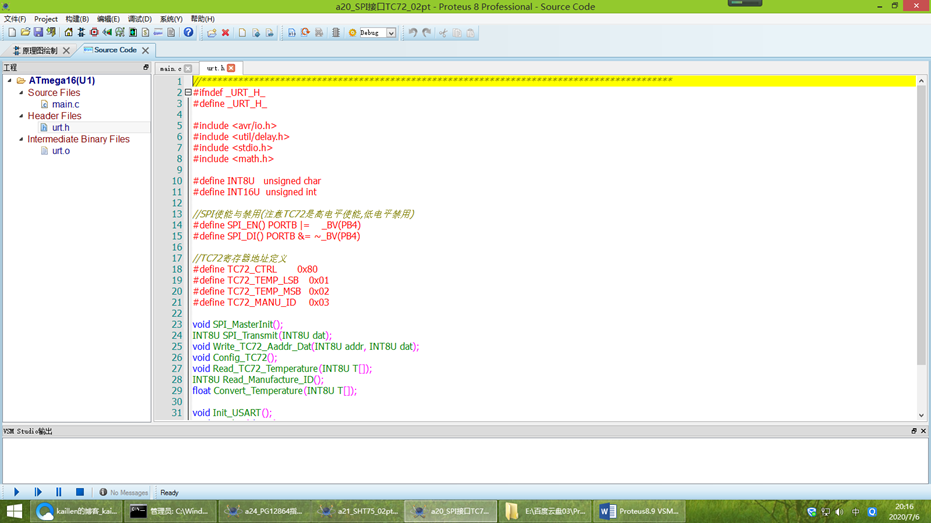Click the Source Code toolbar icon

point(158,33)
